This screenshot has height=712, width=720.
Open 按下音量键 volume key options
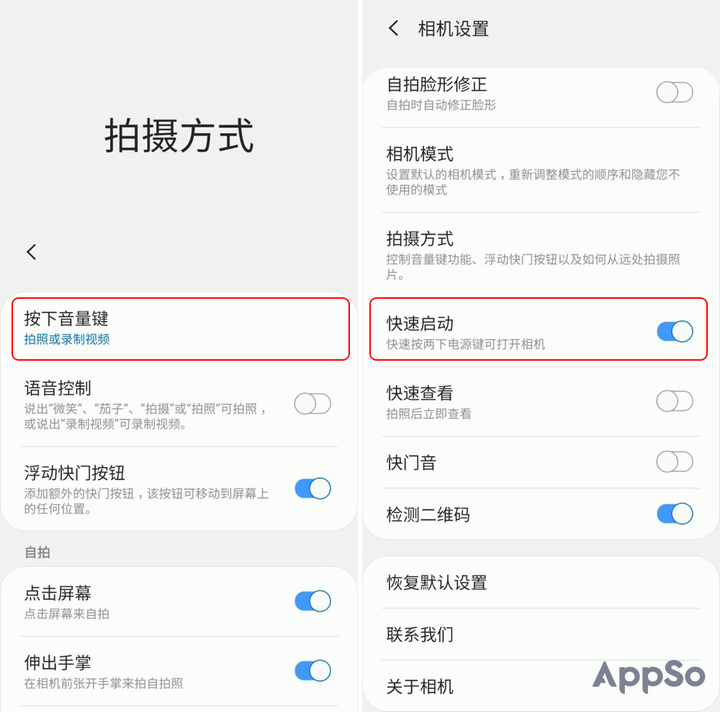(180, 329)
